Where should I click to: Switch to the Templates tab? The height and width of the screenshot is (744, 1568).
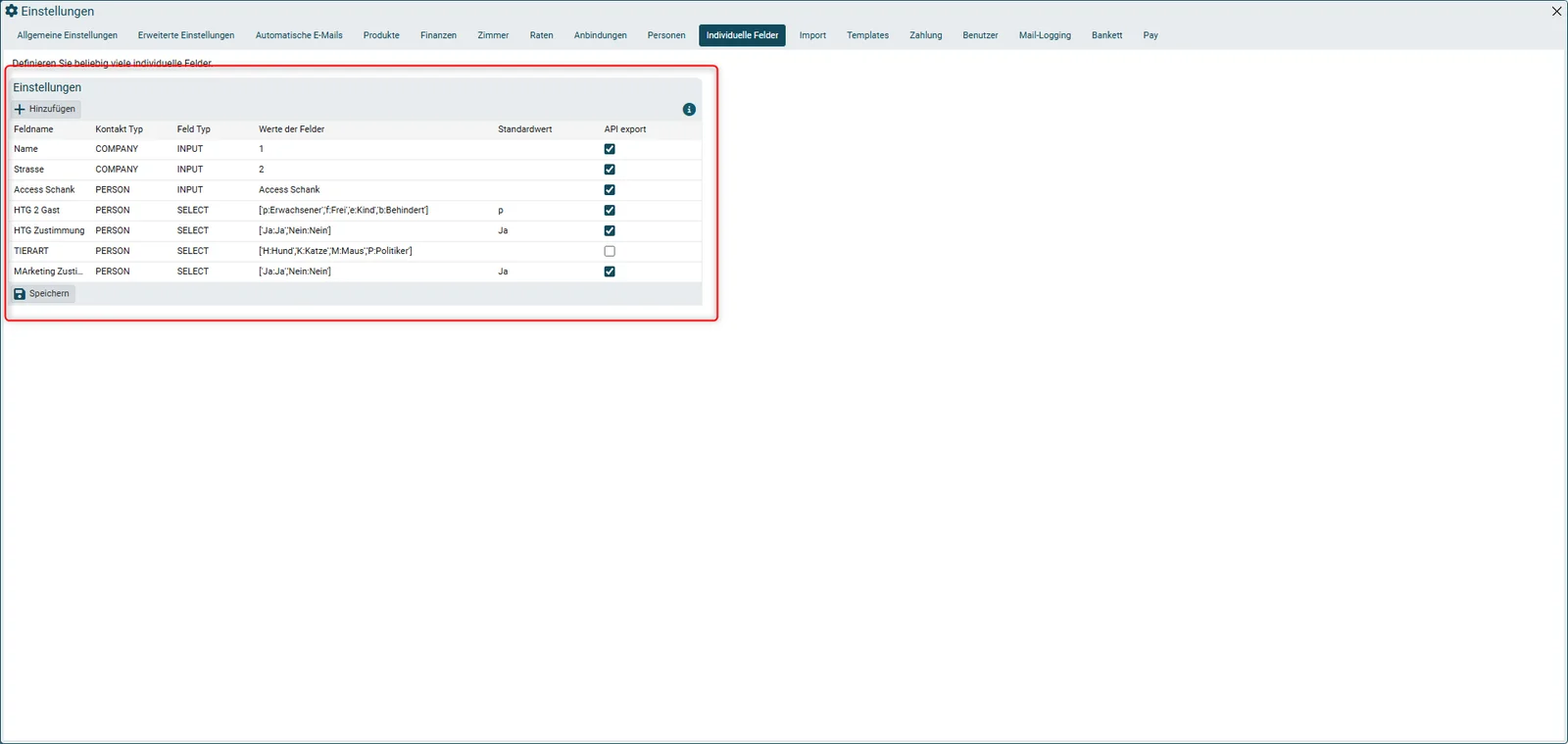click(x=867, y=35)
